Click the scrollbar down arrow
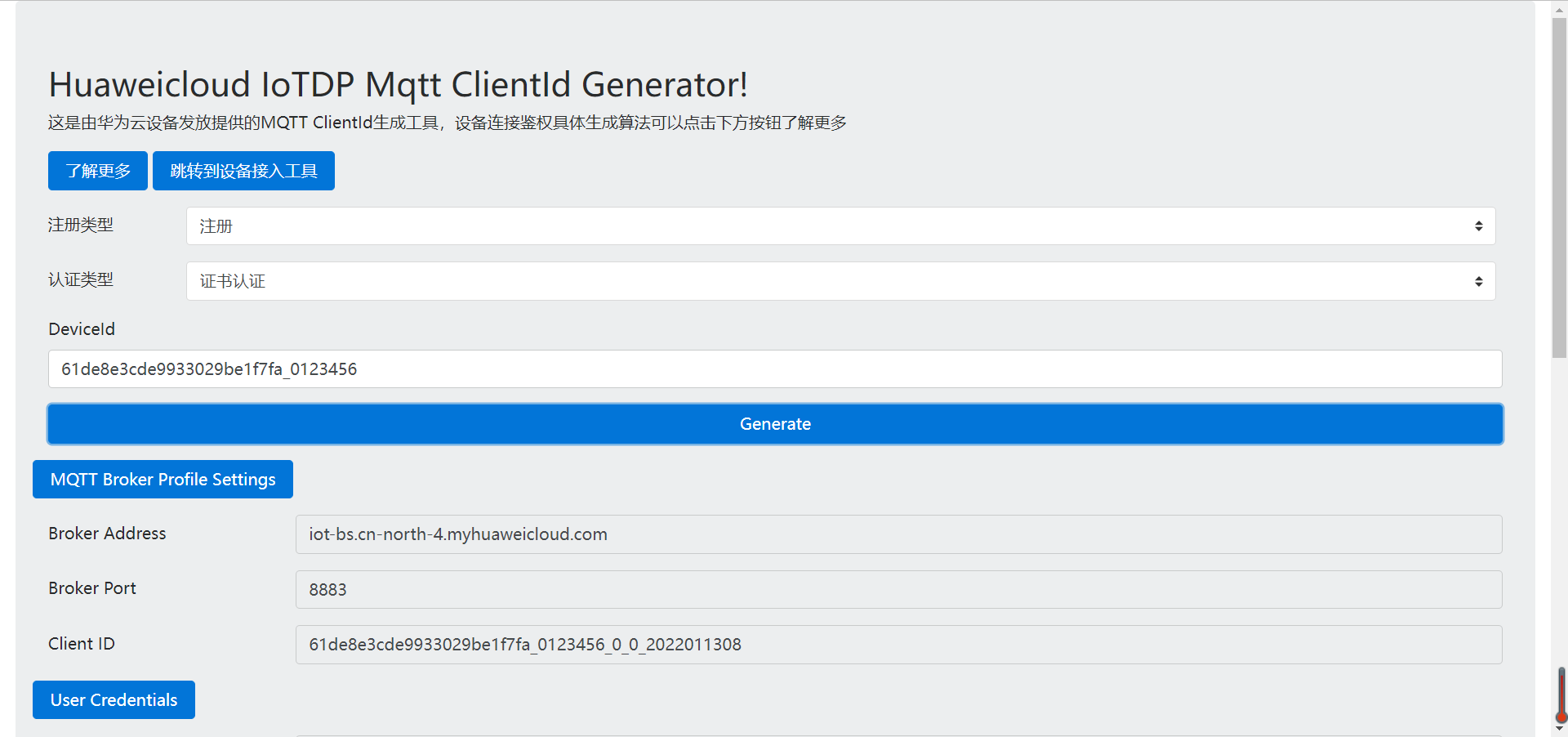 click(x=1559, y=729)
